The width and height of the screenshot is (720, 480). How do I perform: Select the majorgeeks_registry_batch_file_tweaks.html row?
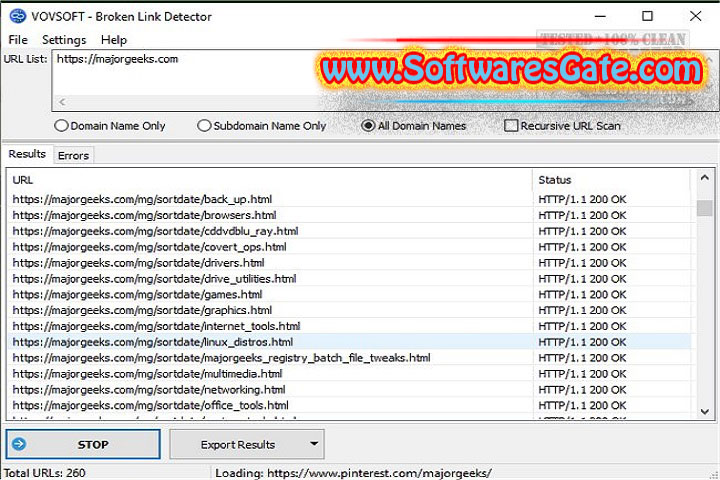click(x=349, y=358)
